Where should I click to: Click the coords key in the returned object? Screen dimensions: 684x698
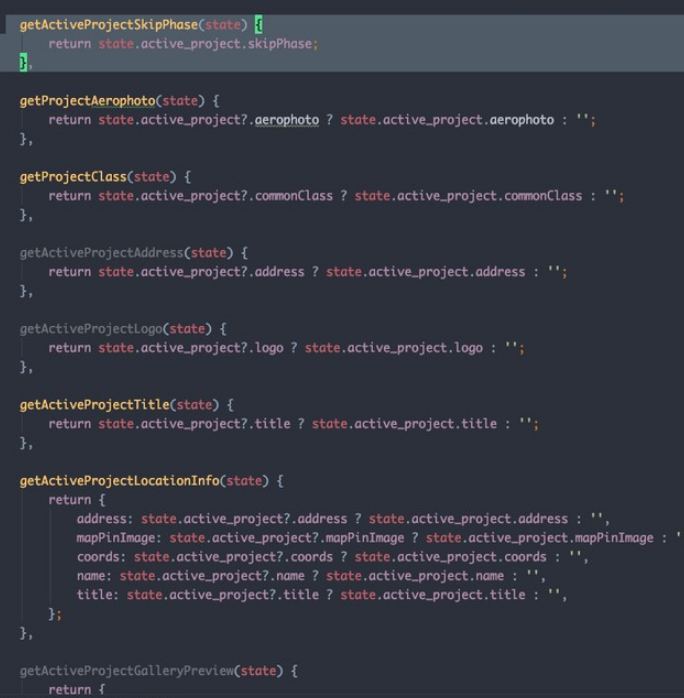click(x=98, y=557)
